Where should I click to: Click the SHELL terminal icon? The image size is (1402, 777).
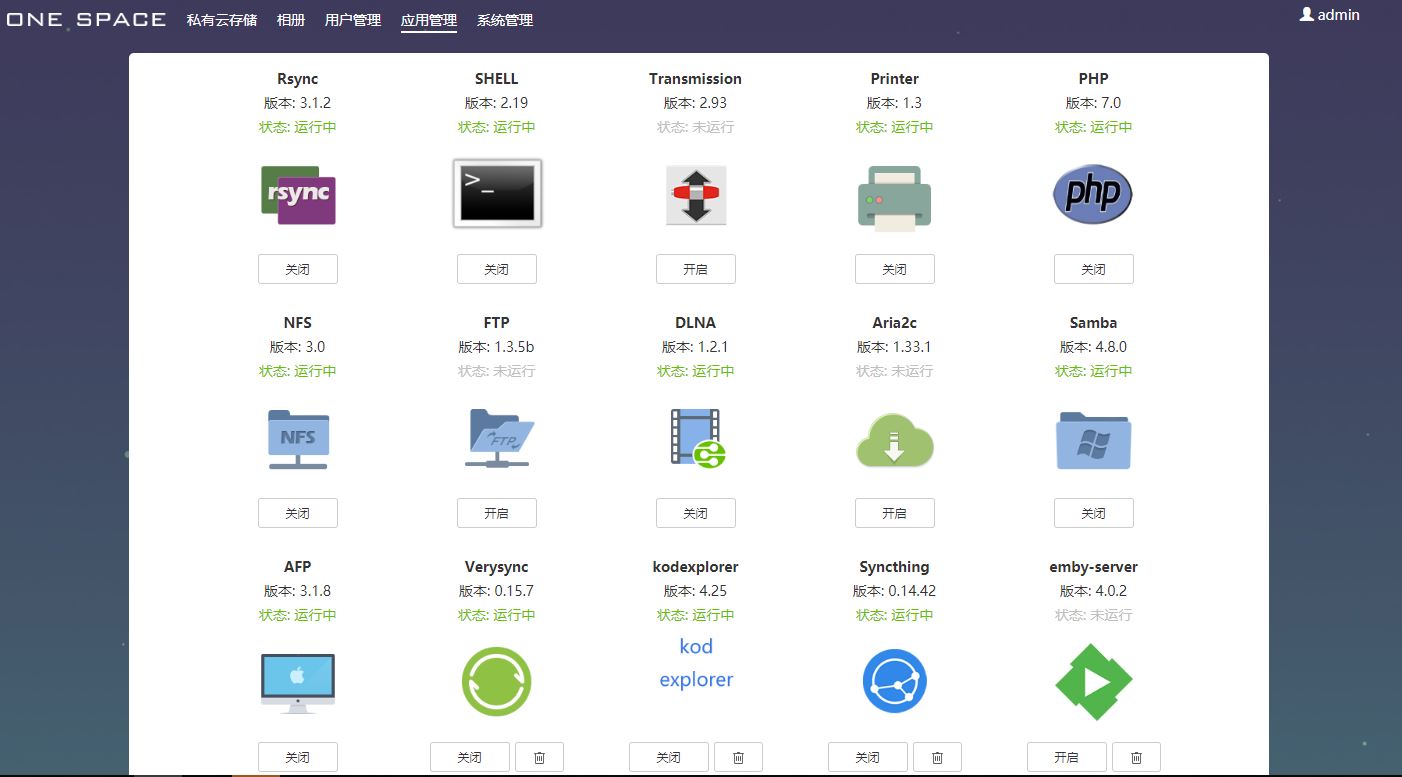point(497,193)
